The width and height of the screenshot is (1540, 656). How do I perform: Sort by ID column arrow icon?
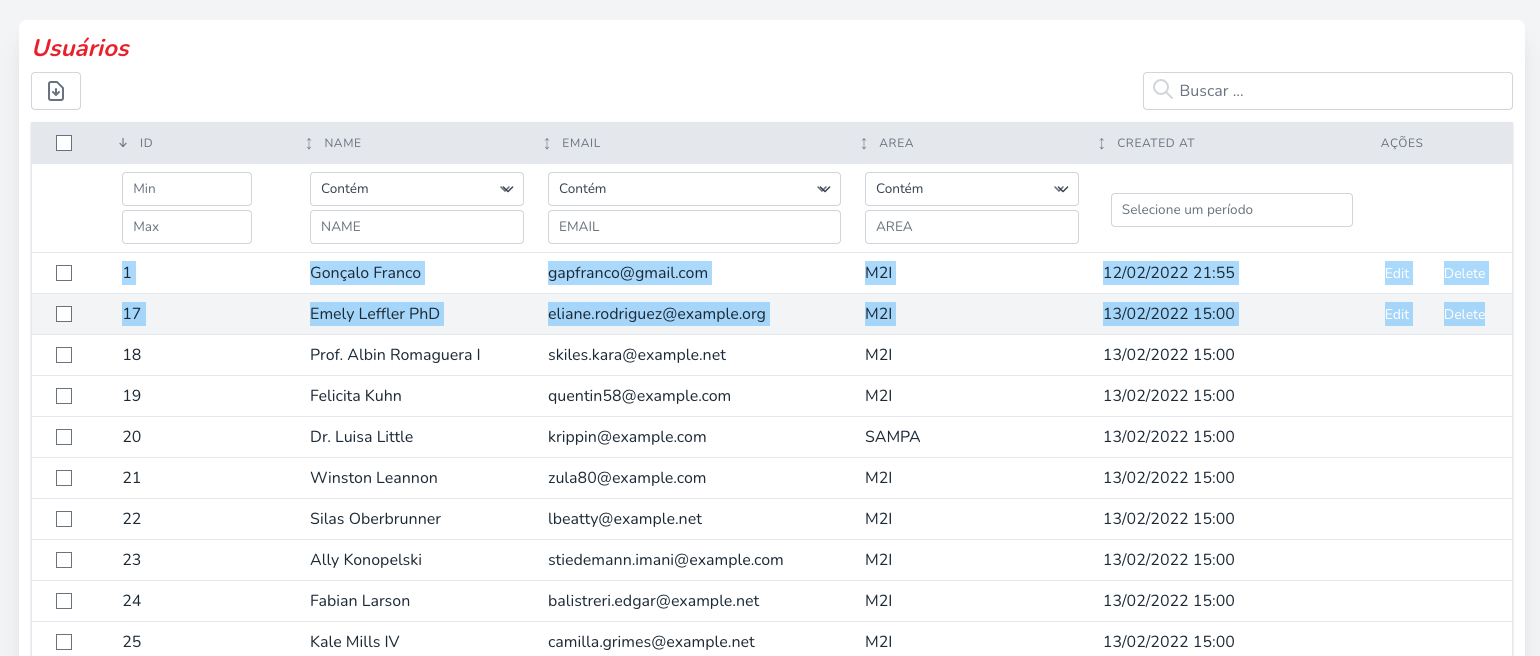click(123, 143)
